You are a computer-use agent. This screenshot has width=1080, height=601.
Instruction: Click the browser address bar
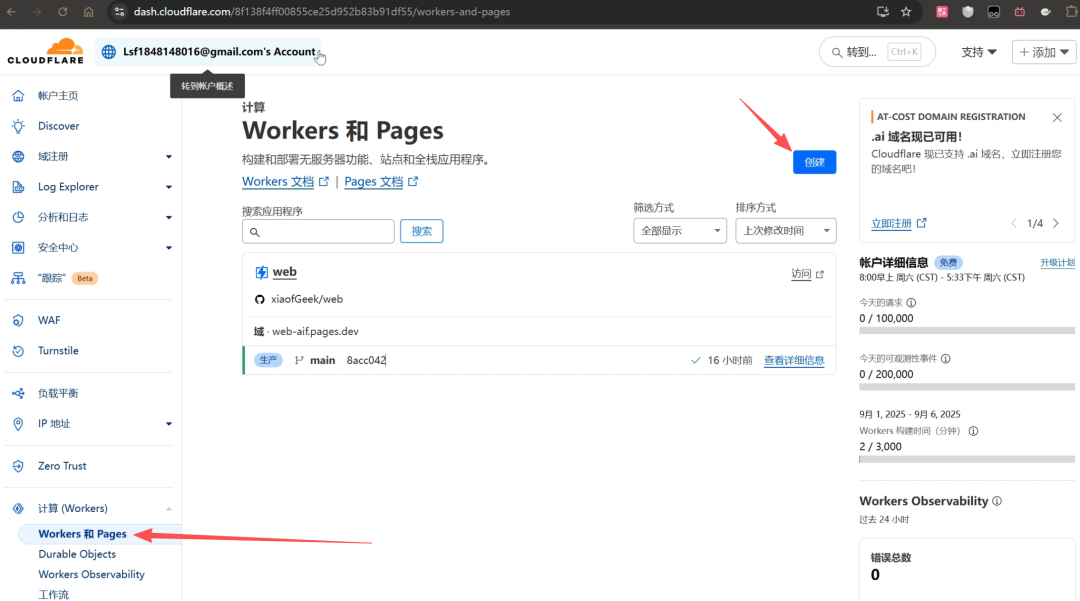[482, 12]
